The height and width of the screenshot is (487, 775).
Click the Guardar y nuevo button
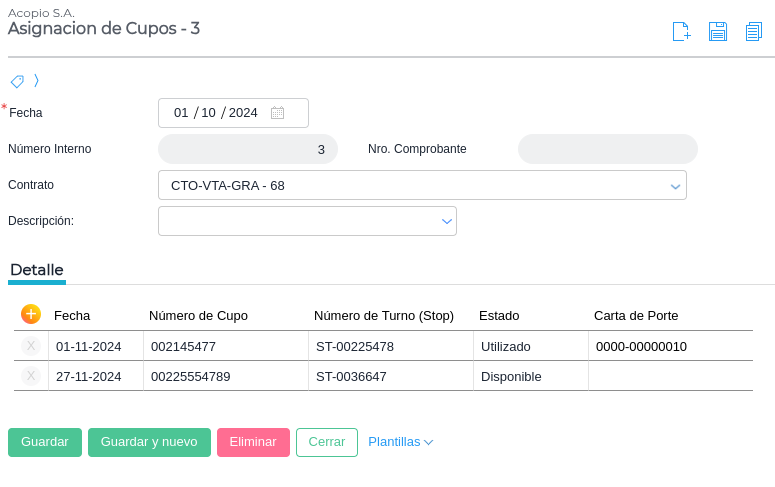pos(149,442)
